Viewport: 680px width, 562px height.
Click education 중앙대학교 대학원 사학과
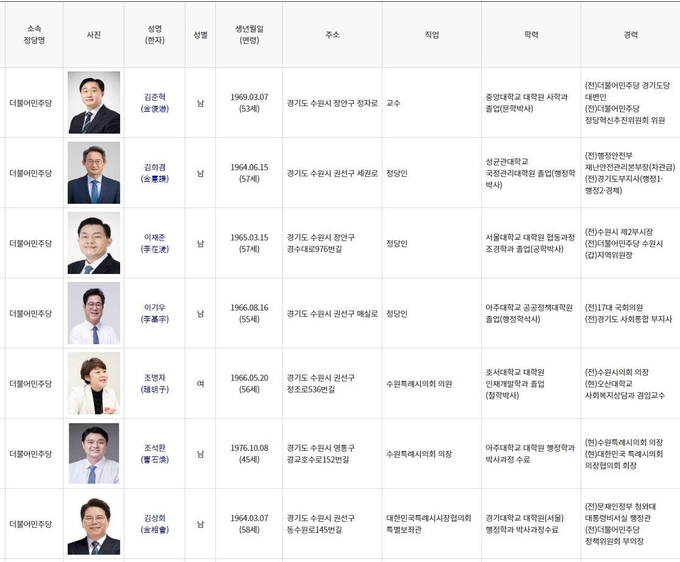[x=526, y=97]
